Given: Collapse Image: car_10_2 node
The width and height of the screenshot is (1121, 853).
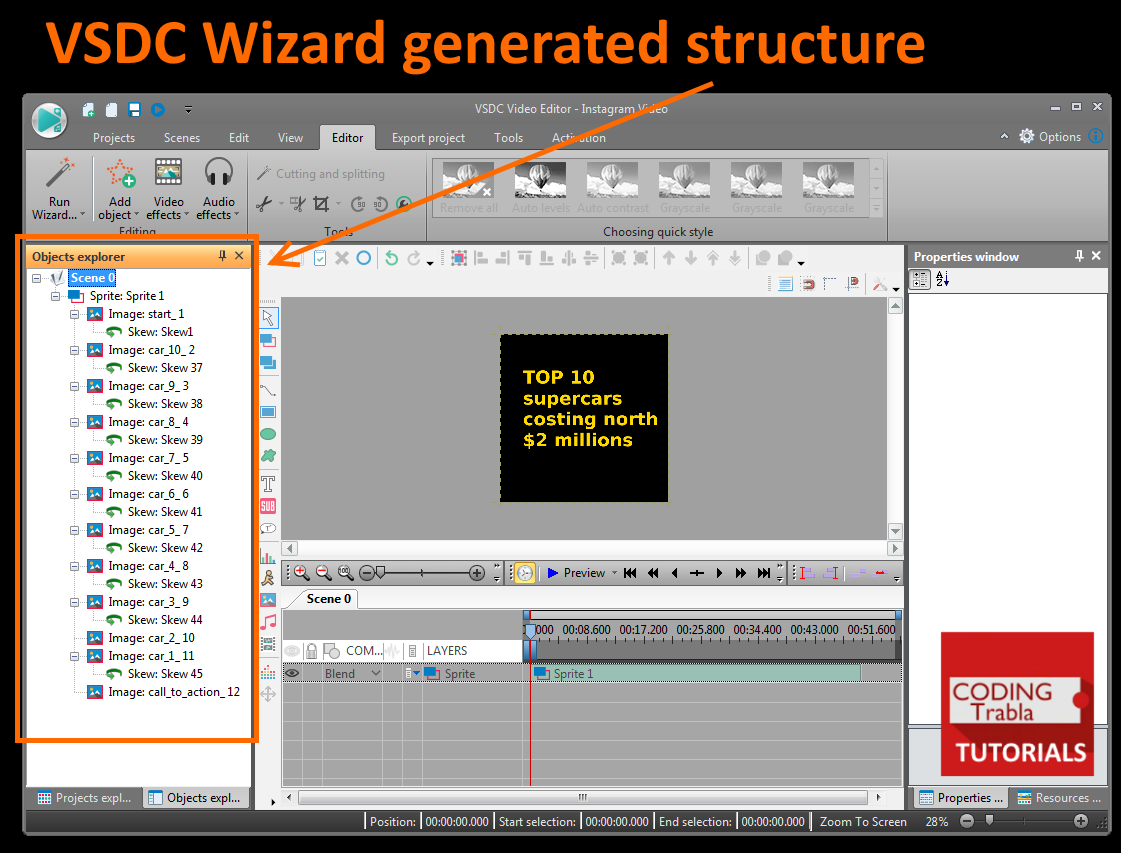Looking at the screenshot, I should point(74,350).
